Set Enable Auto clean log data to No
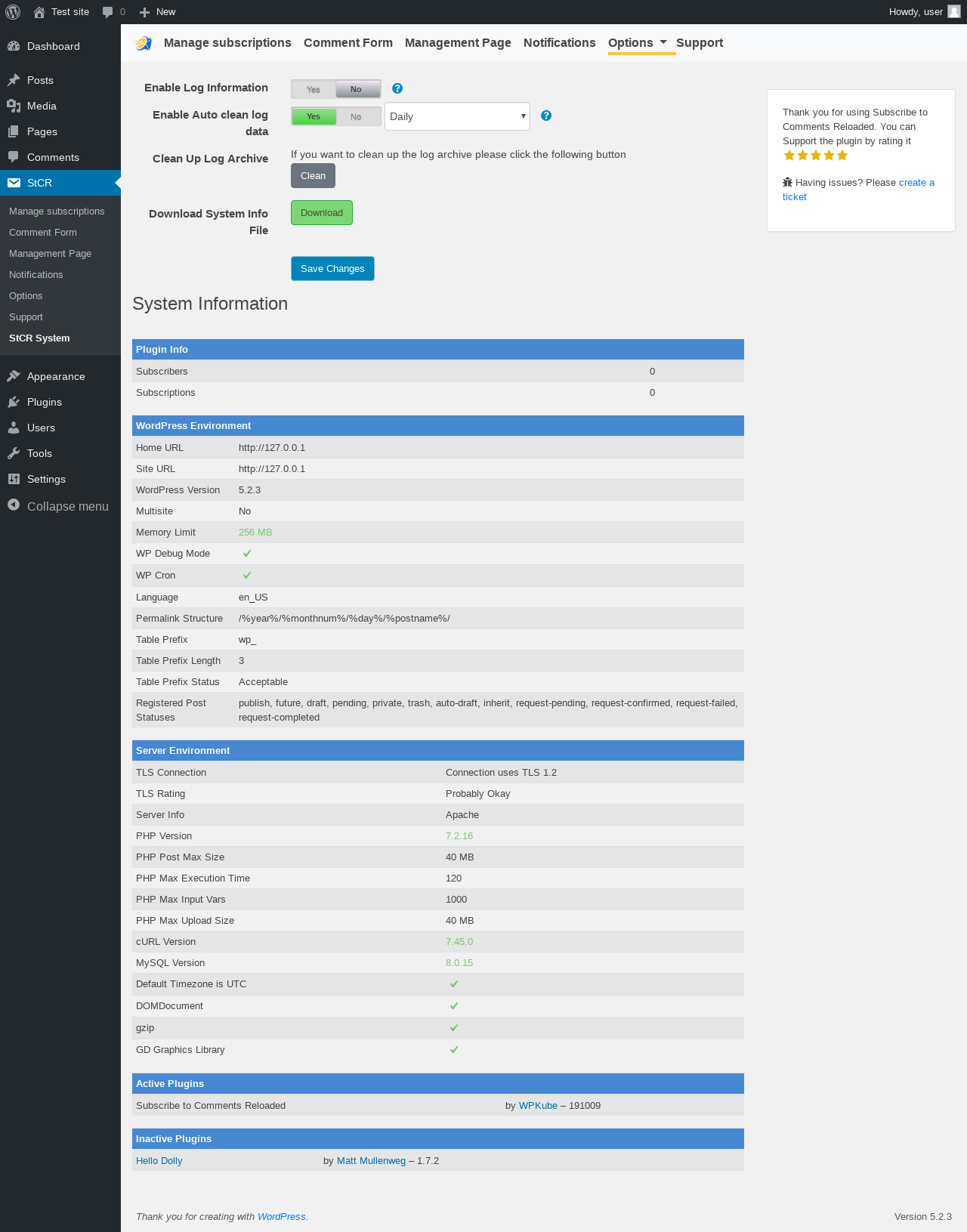This screenshot has width=967, height=1232. (x=357, y=116)
